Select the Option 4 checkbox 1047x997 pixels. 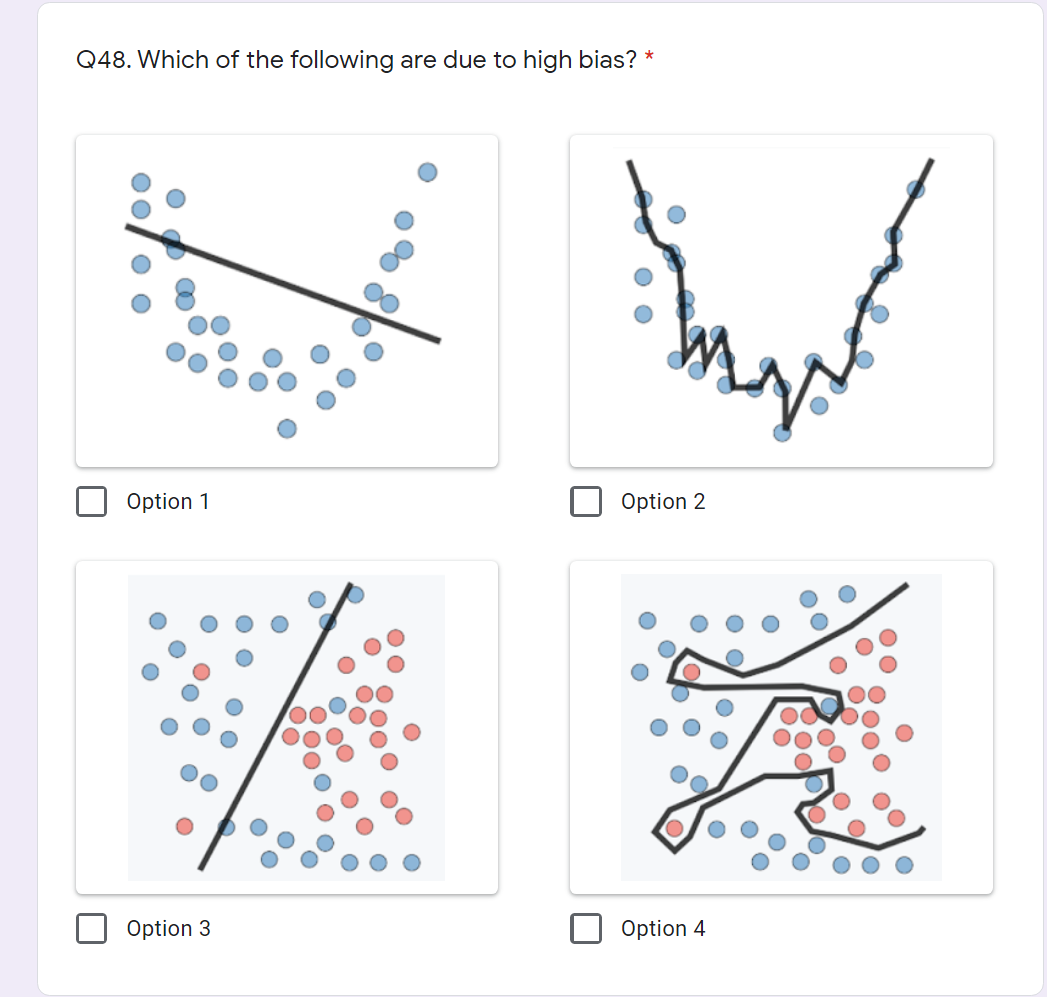point(586,928)
